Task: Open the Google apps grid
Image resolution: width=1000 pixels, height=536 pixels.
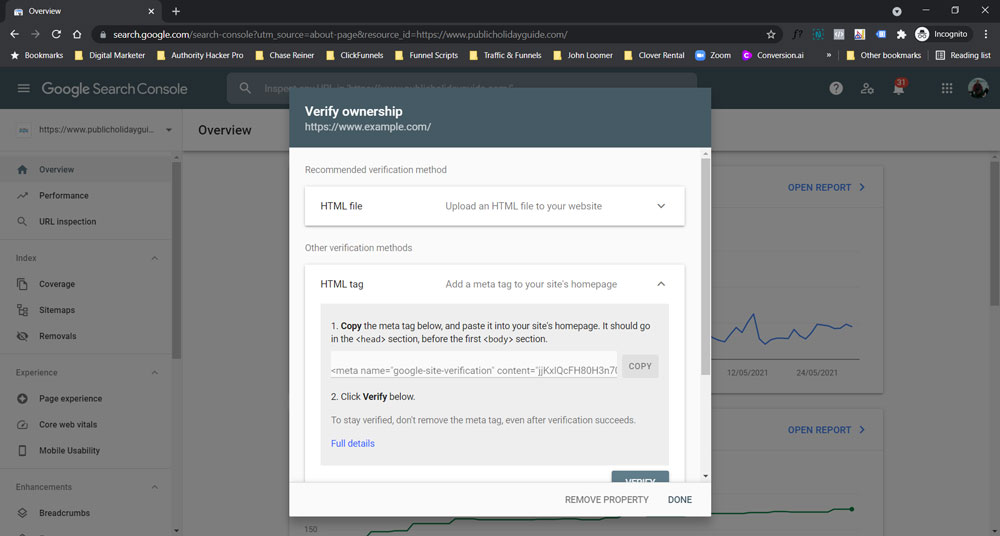Action: [947, 89]
